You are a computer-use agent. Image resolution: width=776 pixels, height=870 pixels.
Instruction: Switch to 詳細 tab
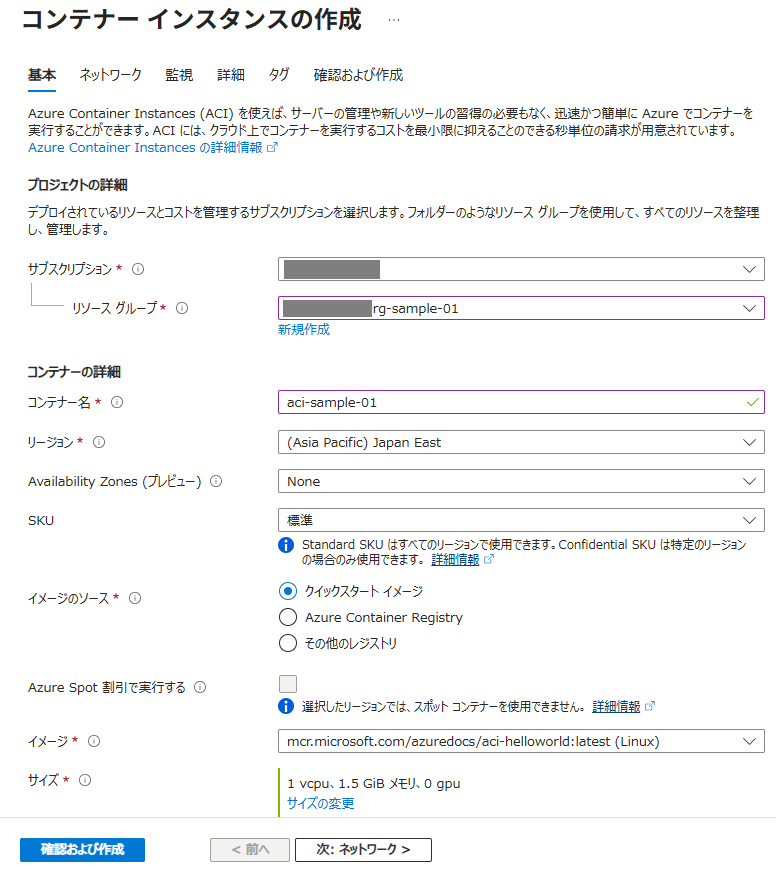(x=231, y=75)
